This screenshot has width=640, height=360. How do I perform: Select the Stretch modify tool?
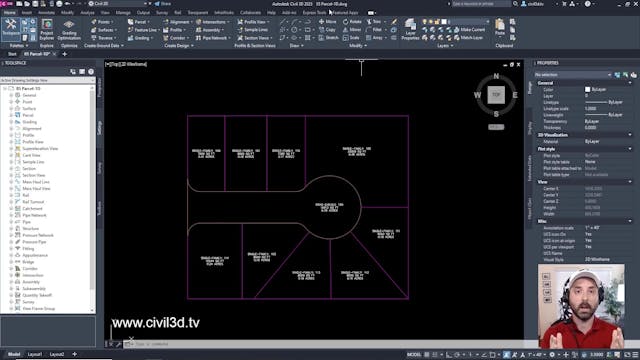point(328,38)
